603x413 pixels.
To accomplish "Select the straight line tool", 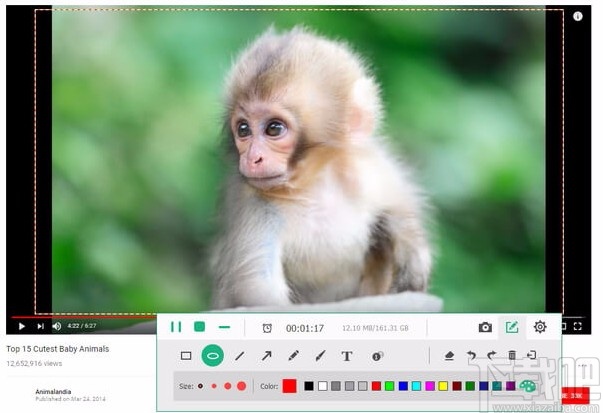I will [x=240, y=356].
